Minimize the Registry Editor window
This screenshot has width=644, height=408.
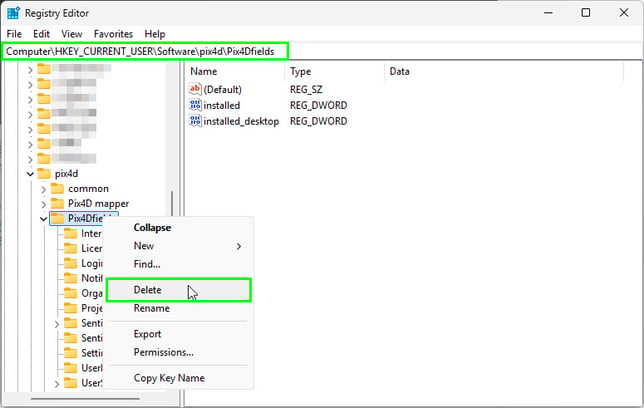(548, 13)
